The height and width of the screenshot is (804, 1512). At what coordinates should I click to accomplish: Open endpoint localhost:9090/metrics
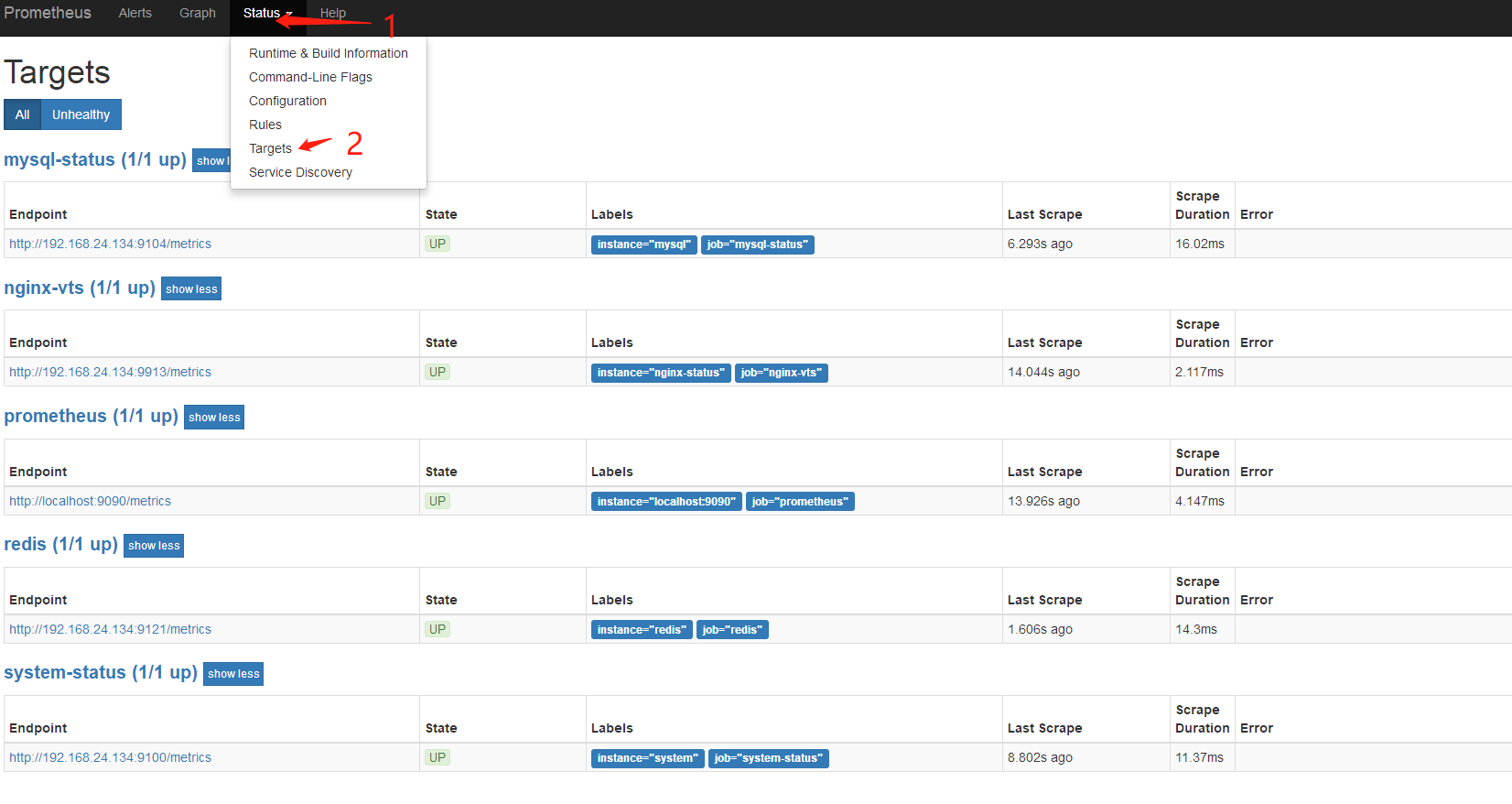click(90, 501)
